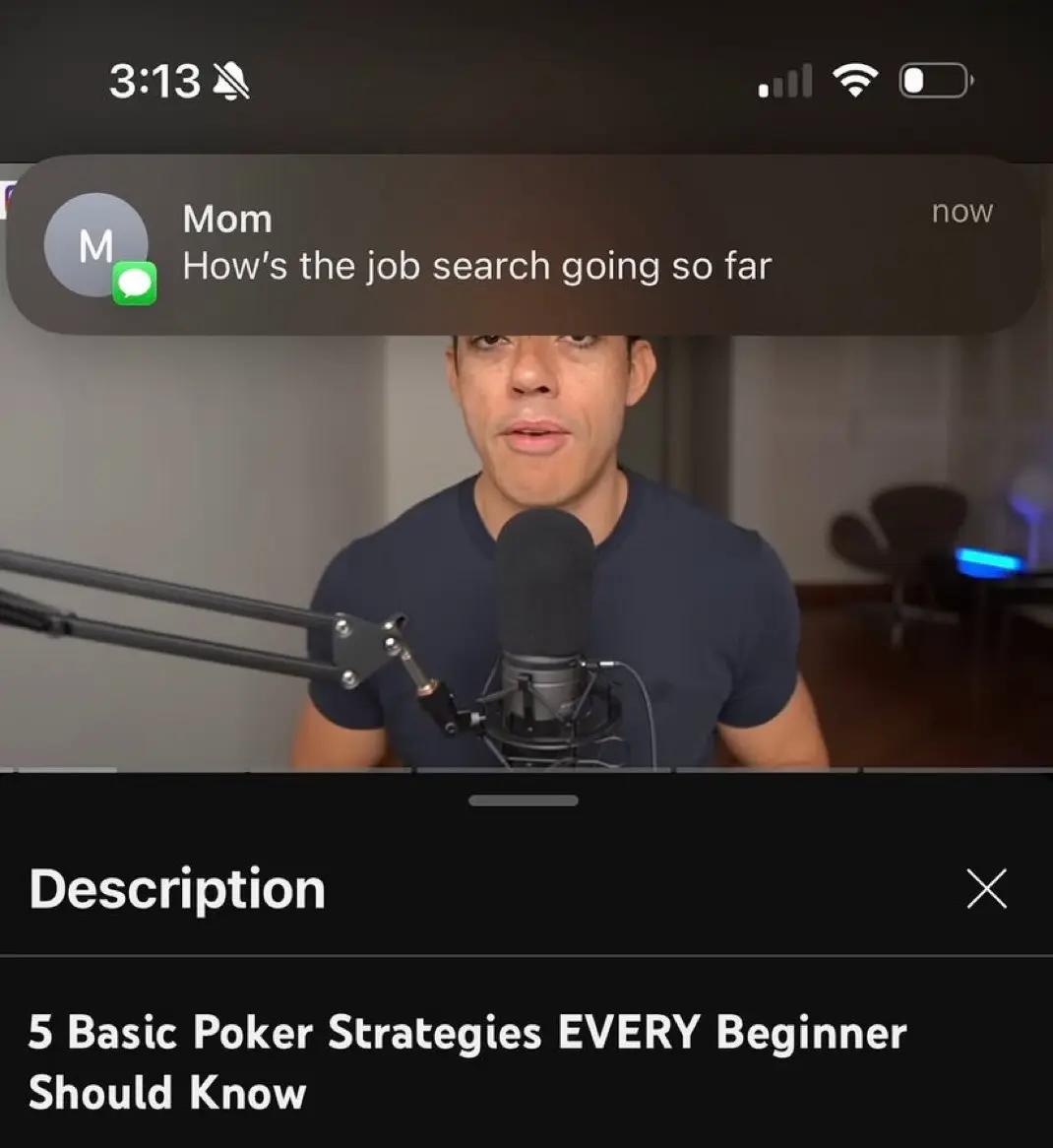Tap the 3:13 clock in the status bar
Image resolution: width=1053 pixels, height=1148 pixels.
tap(155, 81)
